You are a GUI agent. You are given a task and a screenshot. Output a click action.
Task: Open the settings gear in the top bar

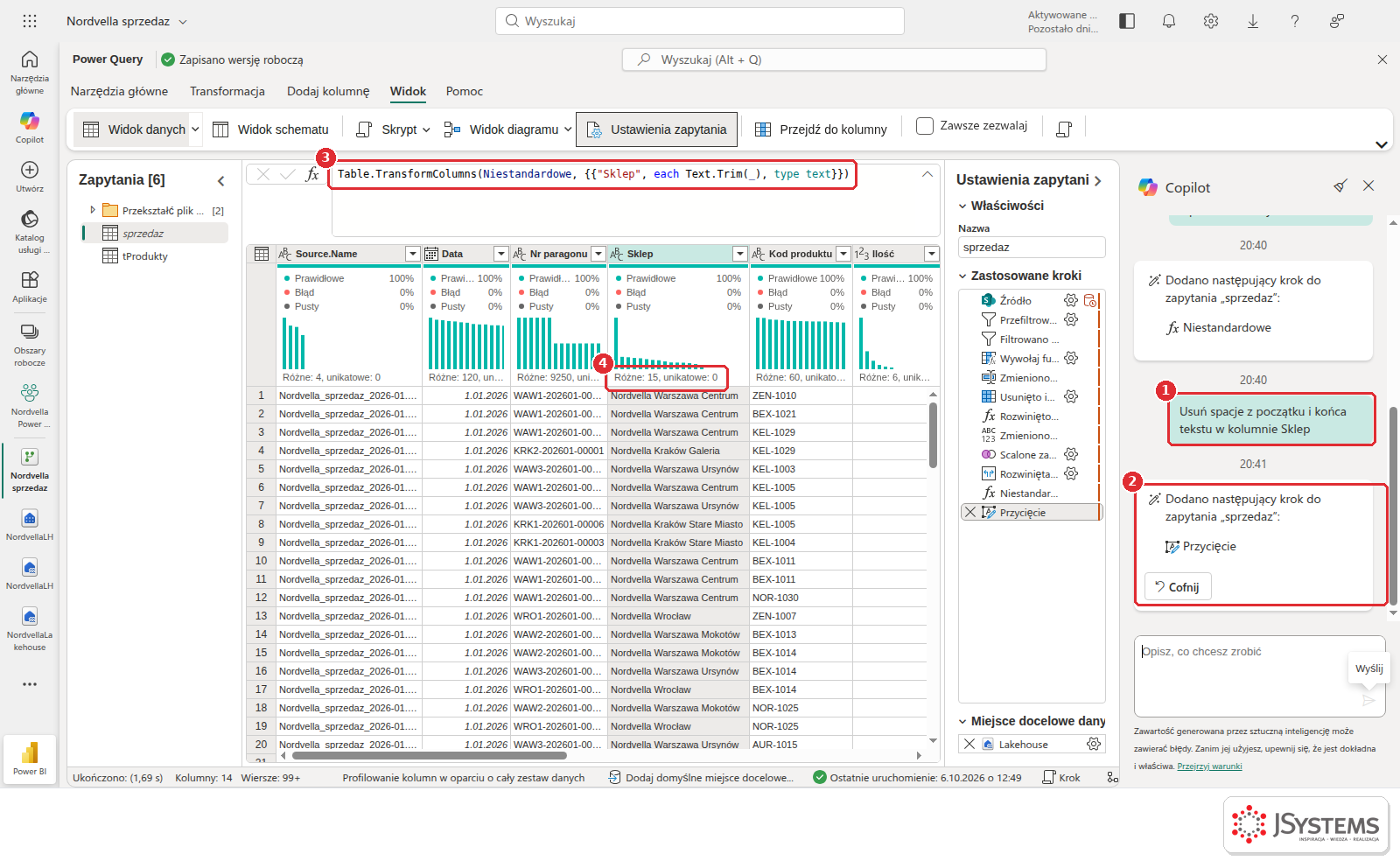point(1211,21)
